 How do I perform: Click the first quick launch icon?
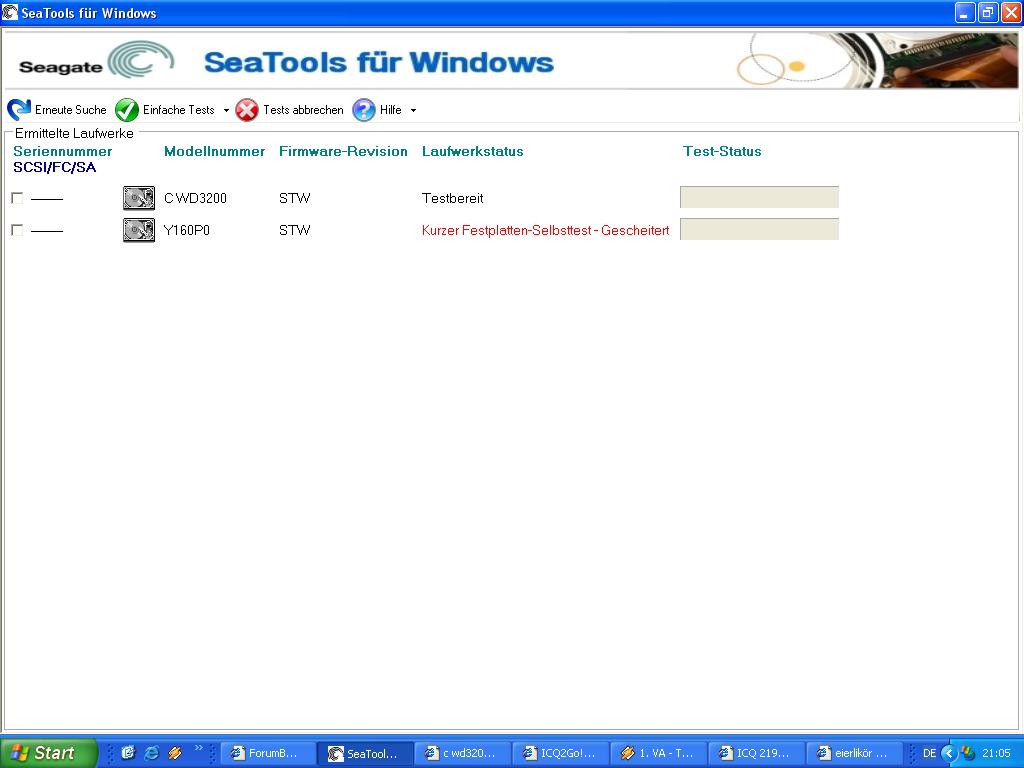pyautogui.click(x=128, y=753)
